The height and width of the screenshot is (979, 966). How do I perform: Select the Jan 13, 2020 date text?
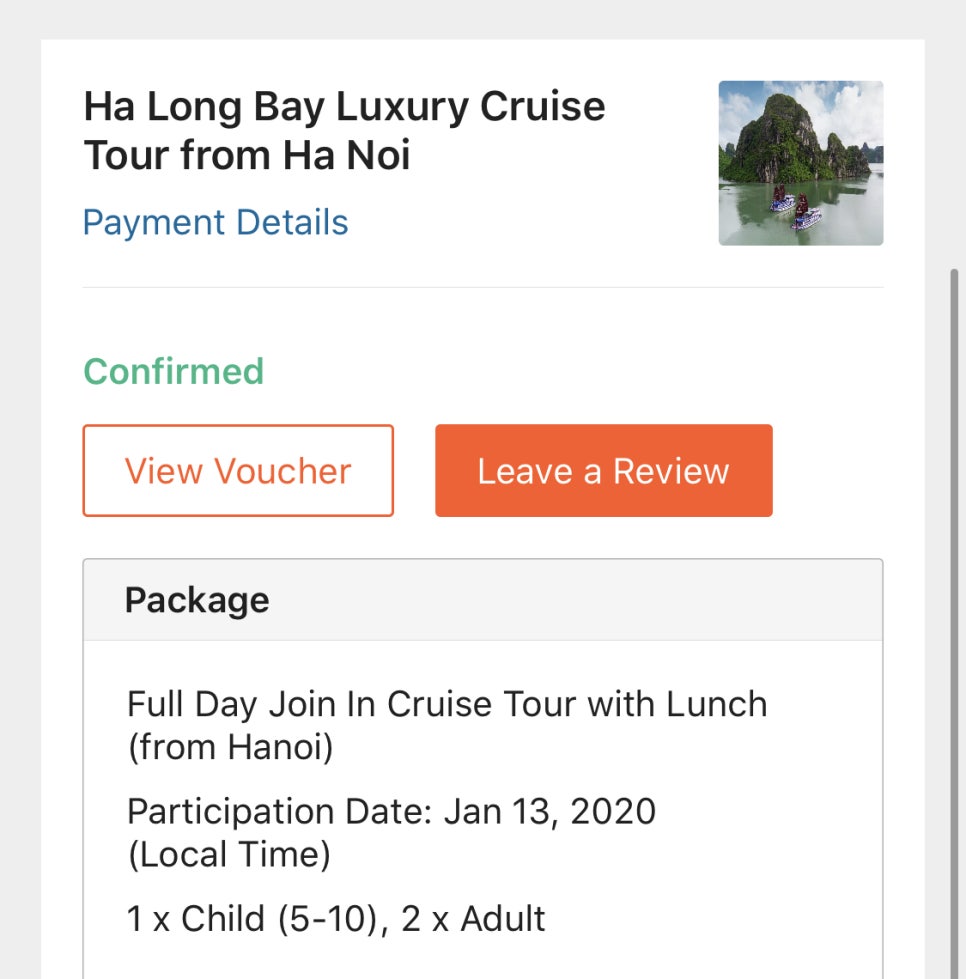coord(550,812)
